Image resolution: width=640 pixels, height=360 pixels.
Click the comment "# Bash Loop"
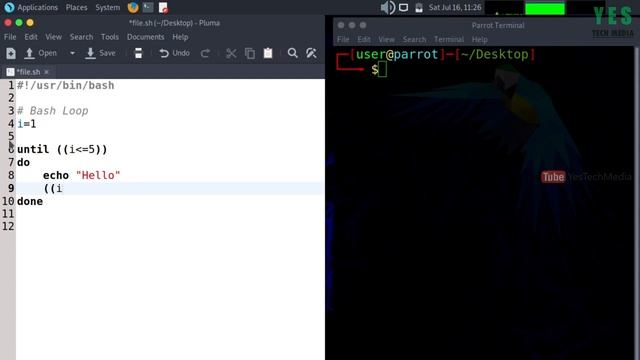click(53, 111)
